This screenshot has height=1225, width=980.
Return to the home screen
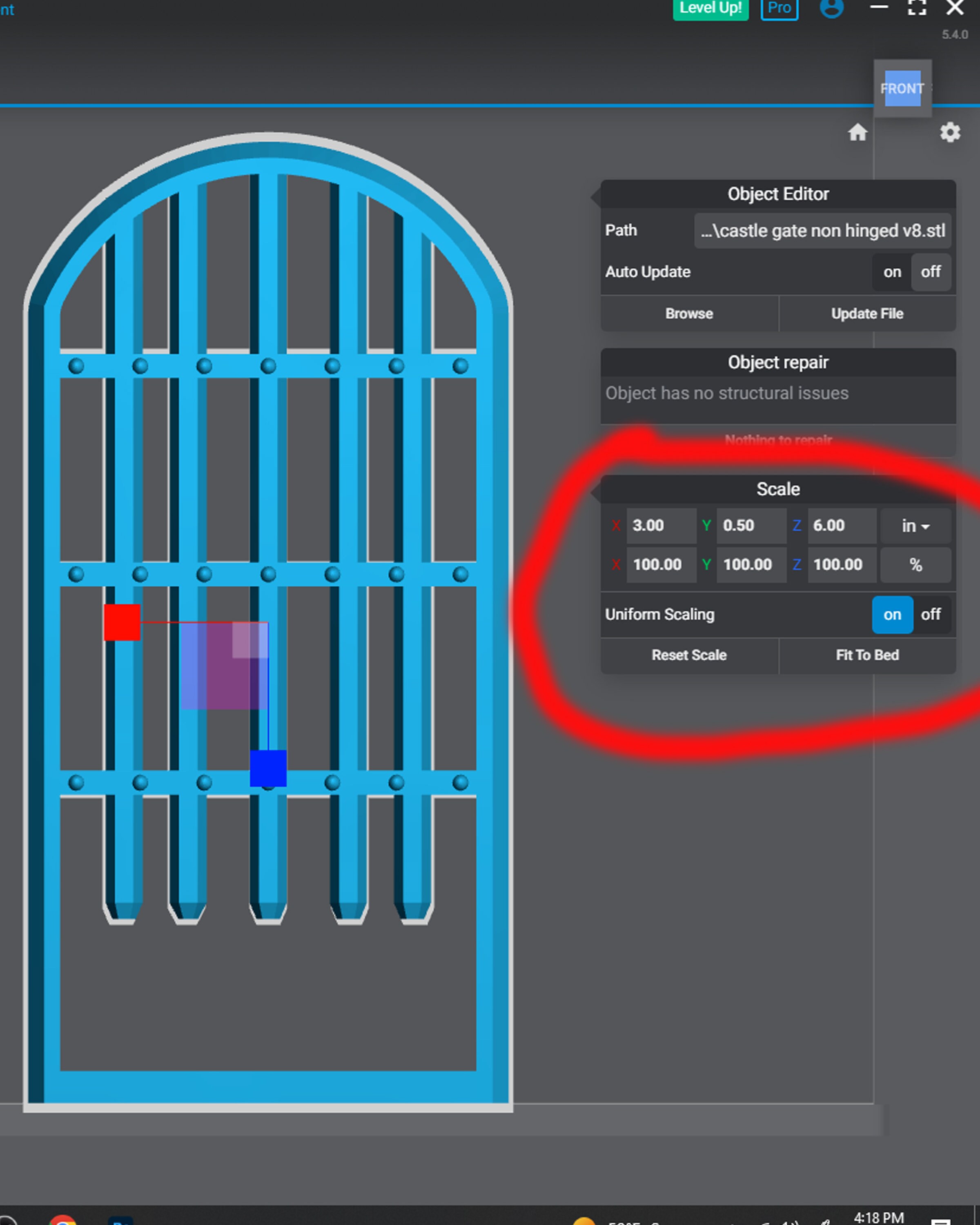pyautogui.click(x=858, y=133)
